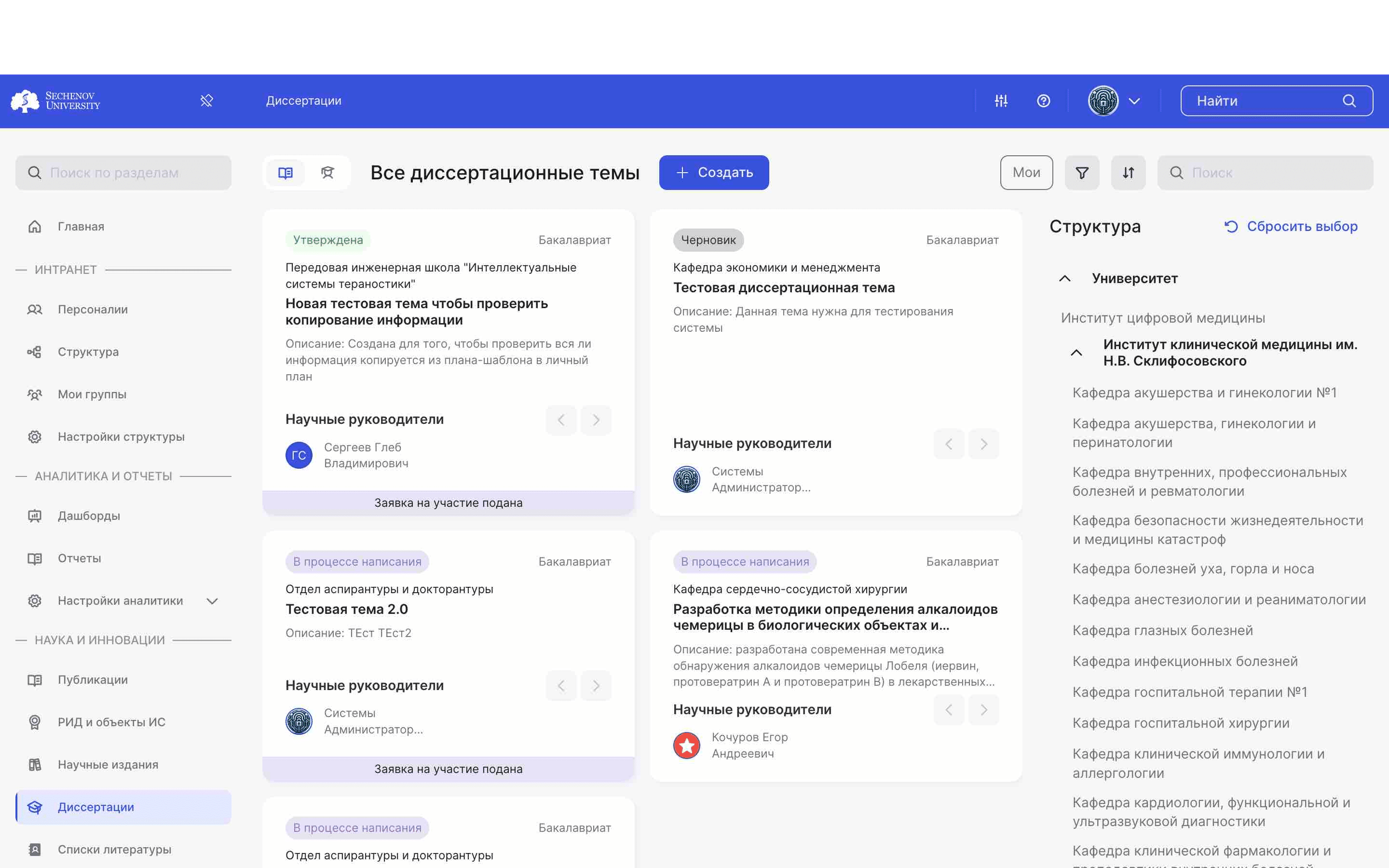The height and width of the screenshot is (868, 1389).
Task: Open topic Тестовая диссертационная тема
Action: [x=784, y=287]
